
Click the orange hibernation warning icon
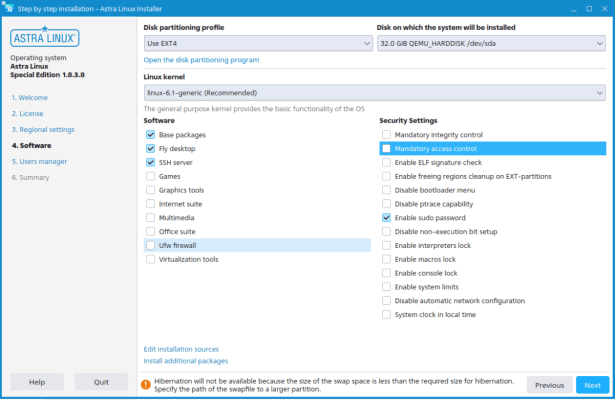[x=146, y=385]
